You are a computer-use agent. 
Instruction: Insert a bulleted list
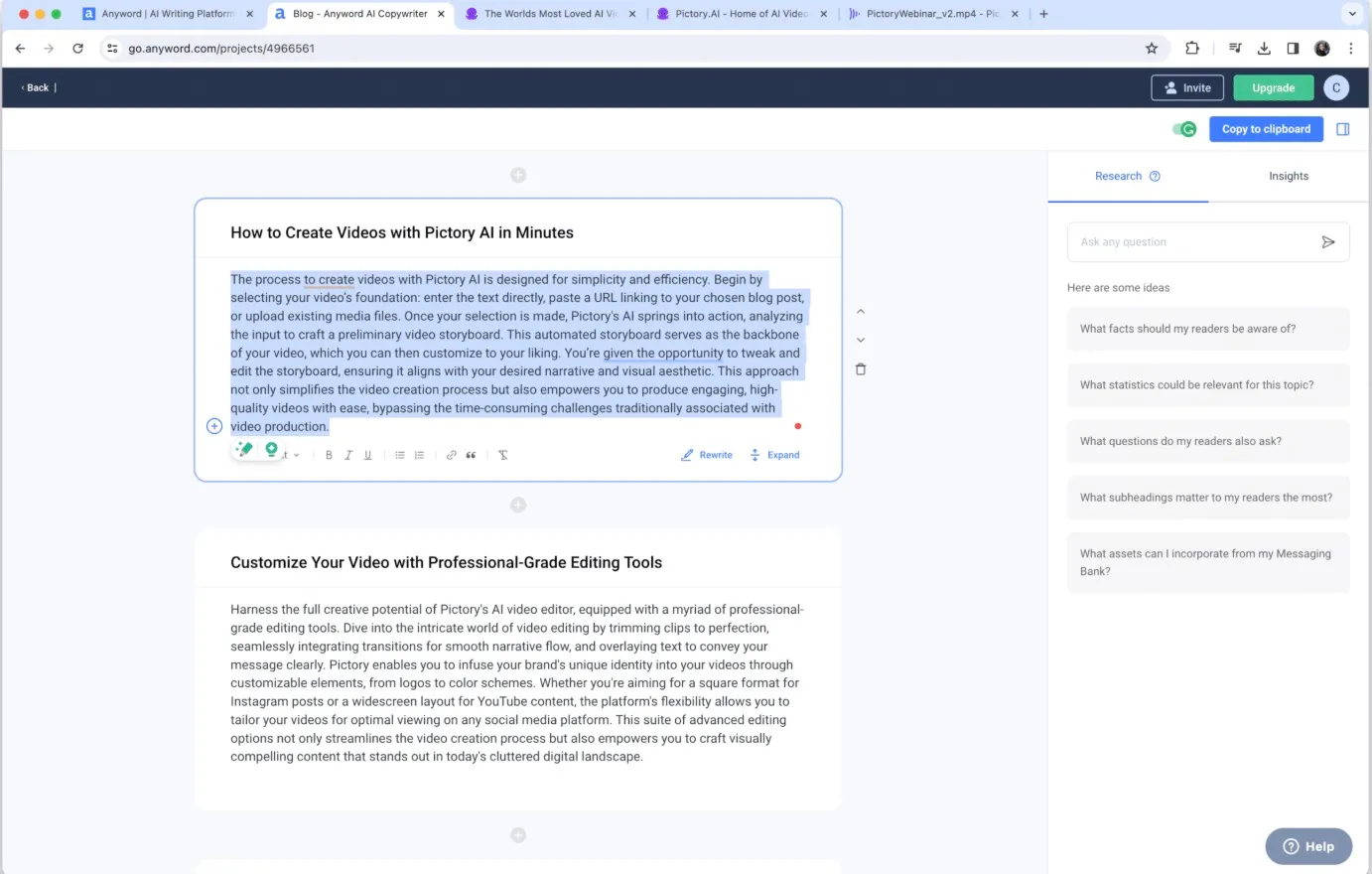[x=400, y=455]
